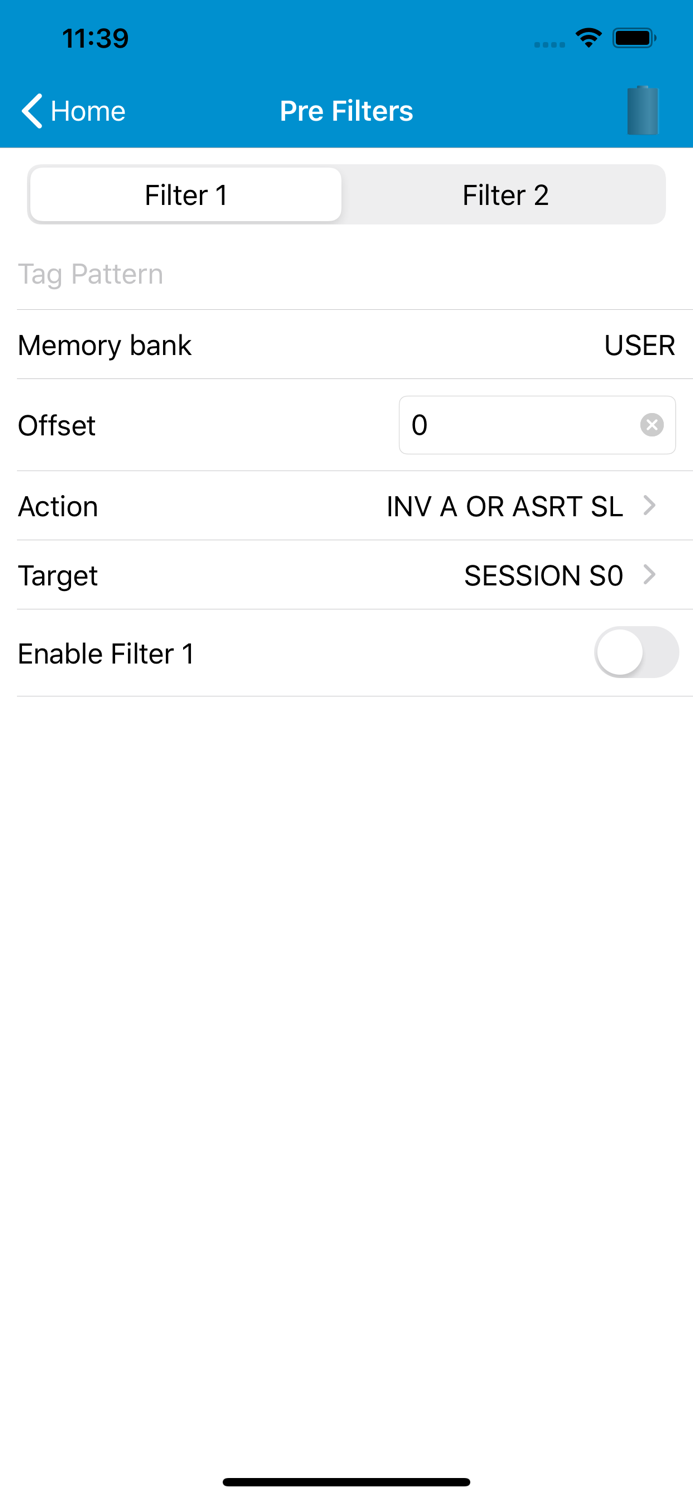The image size is (693, 1500).
Task: Tap the back chevron next to Home
Action: [x=29, y=111]
